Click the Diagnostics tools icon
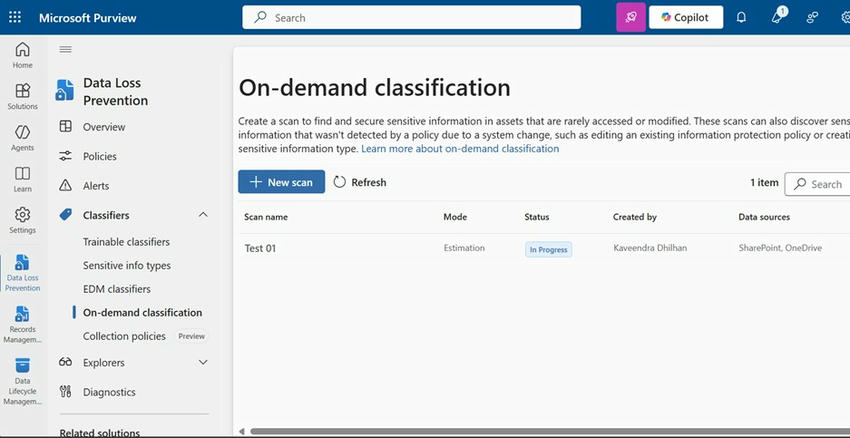 65,391
